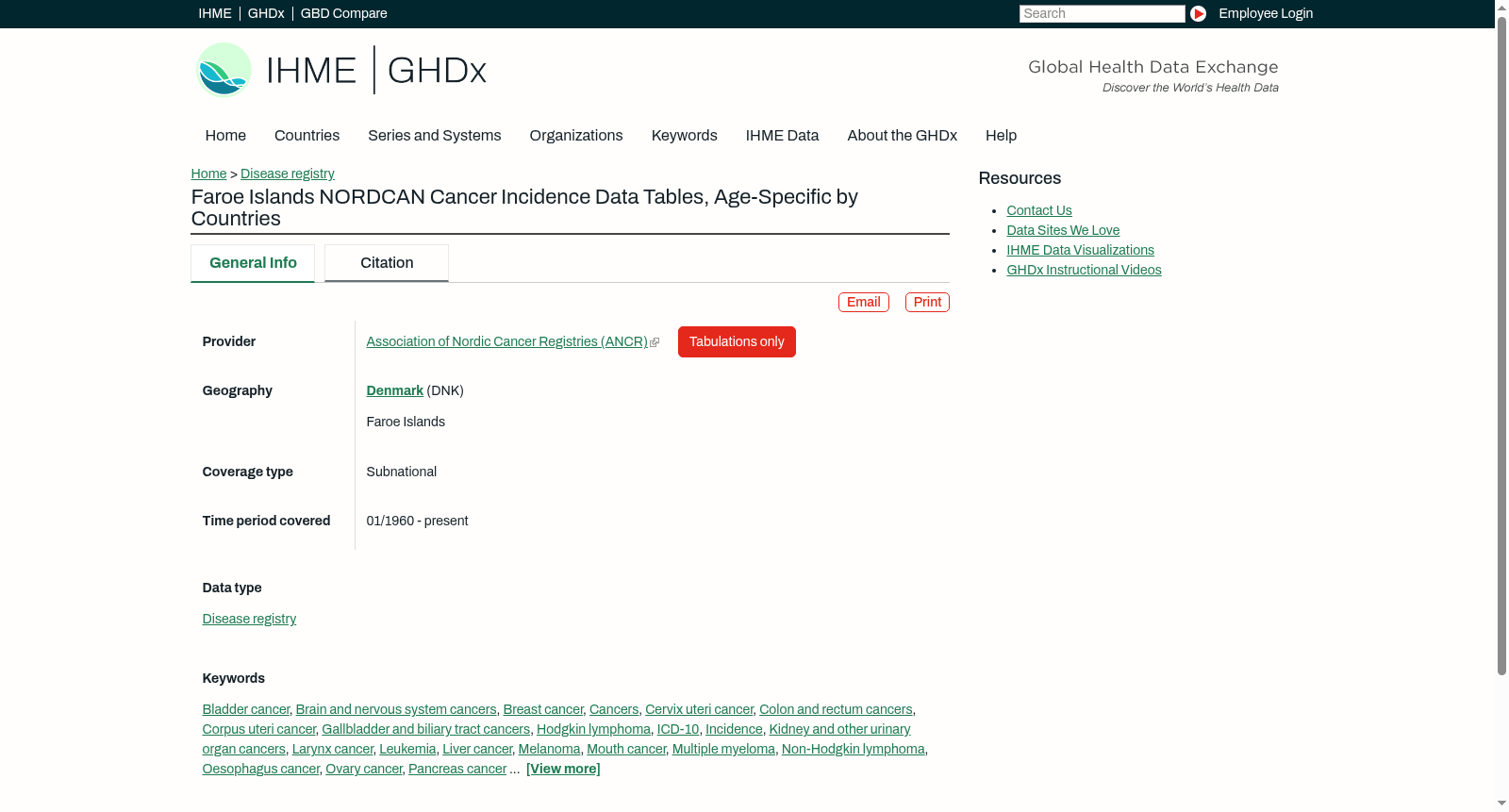
Task: Click Employee Login
Action: (1266, 13)
